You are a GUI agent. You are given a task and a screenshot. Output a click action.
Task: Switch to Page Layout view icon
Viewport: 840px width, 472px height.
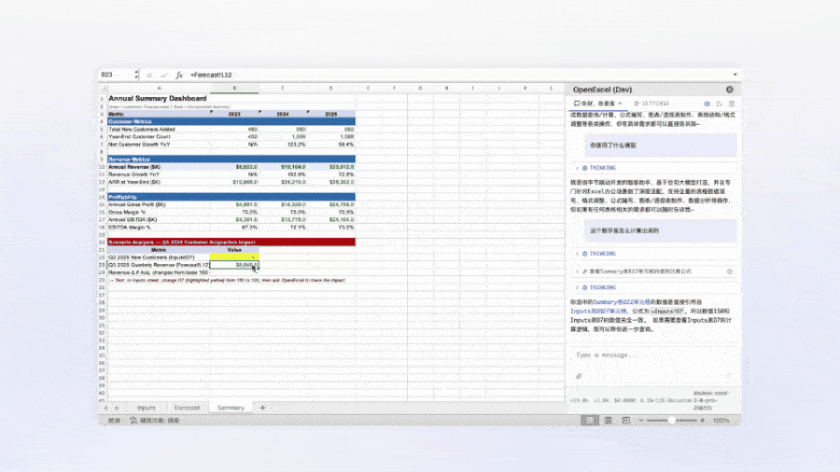tap(606, 421)
